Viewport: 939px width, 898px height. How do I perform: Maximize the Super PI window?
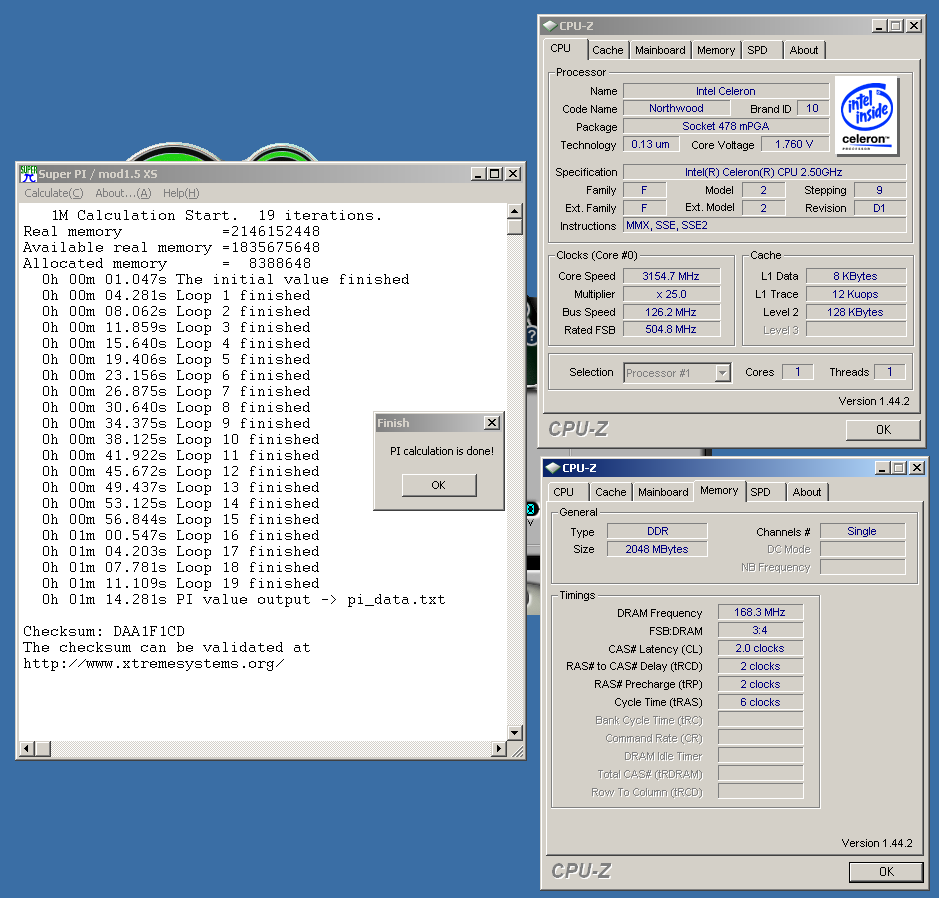pyautogui.click(x=494, y=174)
